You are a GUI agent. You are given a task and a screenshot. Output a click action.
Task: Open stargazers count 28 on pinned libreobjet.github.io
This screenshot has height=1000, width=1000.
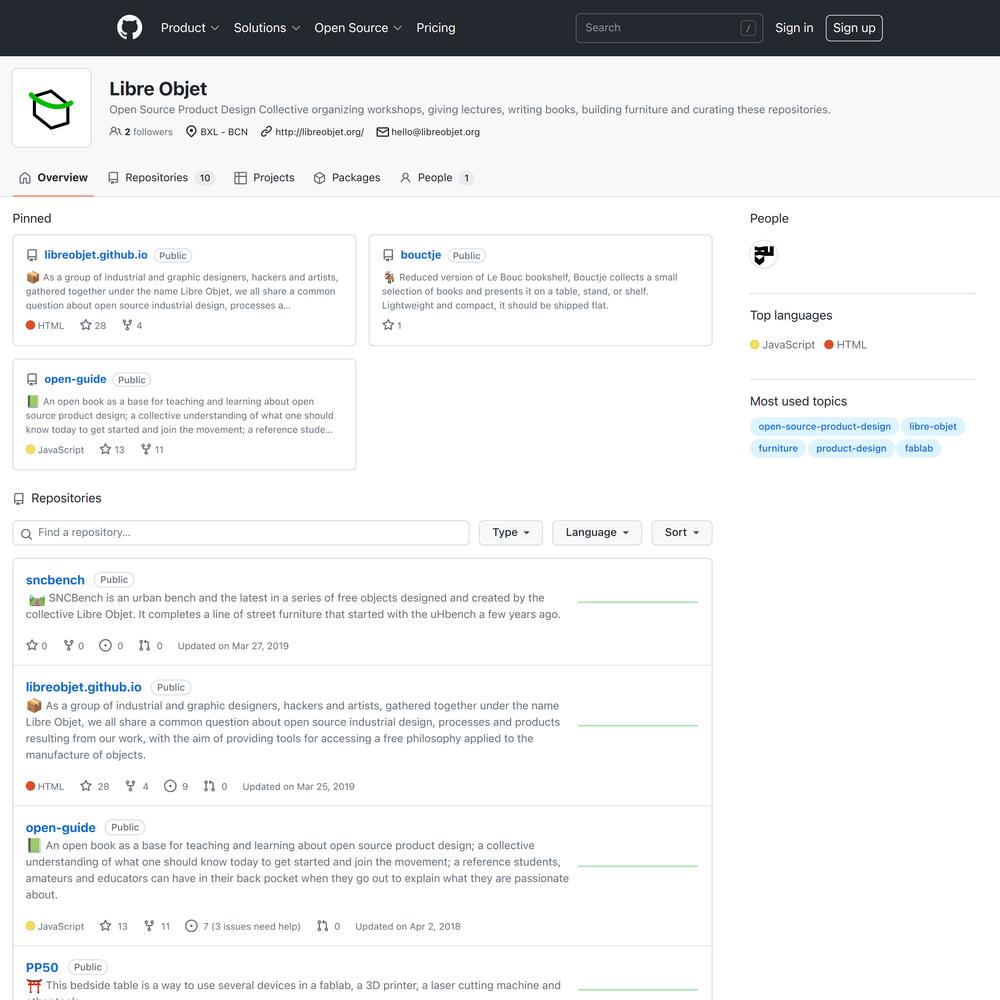[93, 325]
